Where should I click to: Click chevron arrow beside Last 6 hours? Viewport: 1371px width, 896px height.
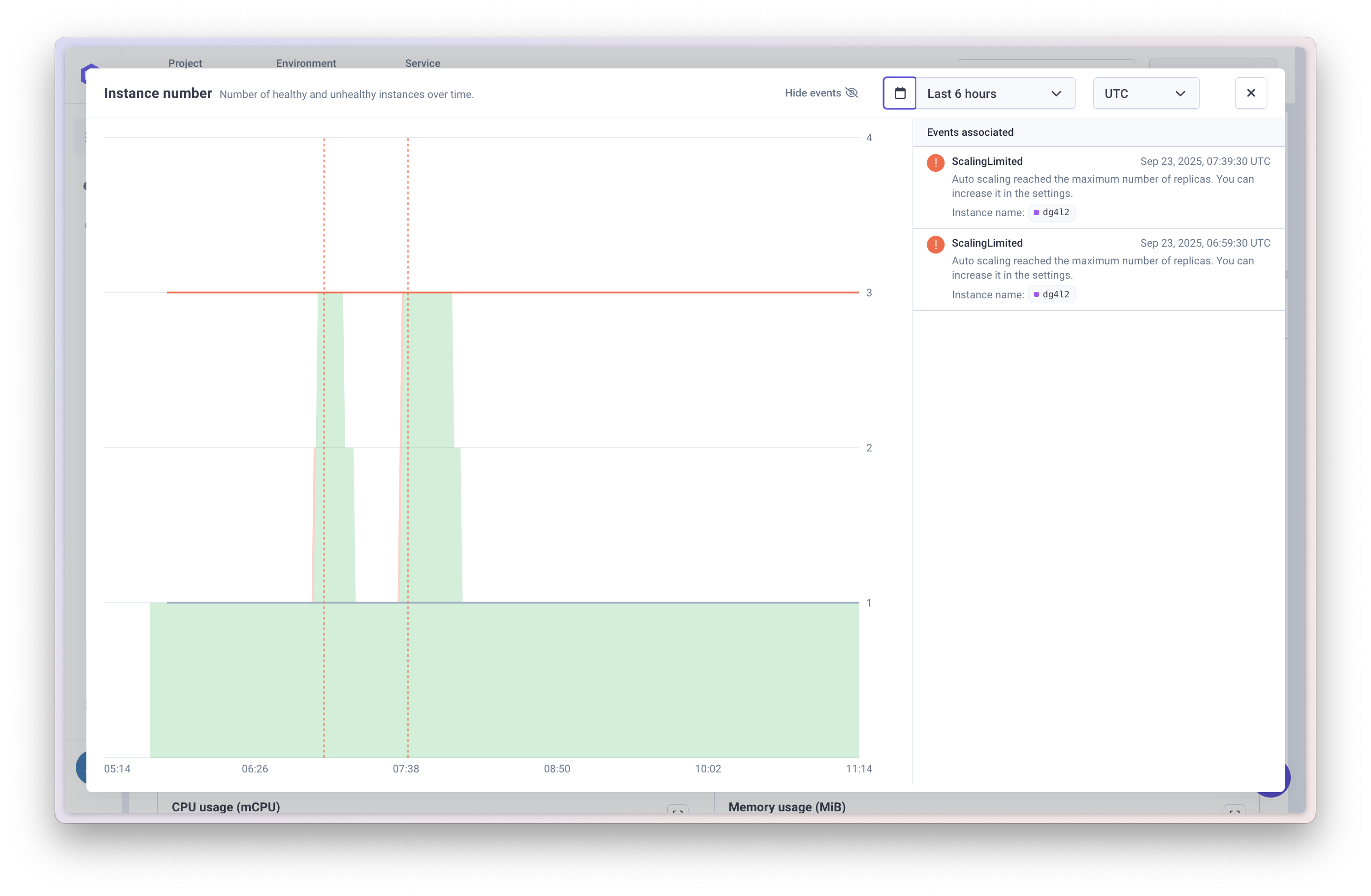pos(1056,94)
